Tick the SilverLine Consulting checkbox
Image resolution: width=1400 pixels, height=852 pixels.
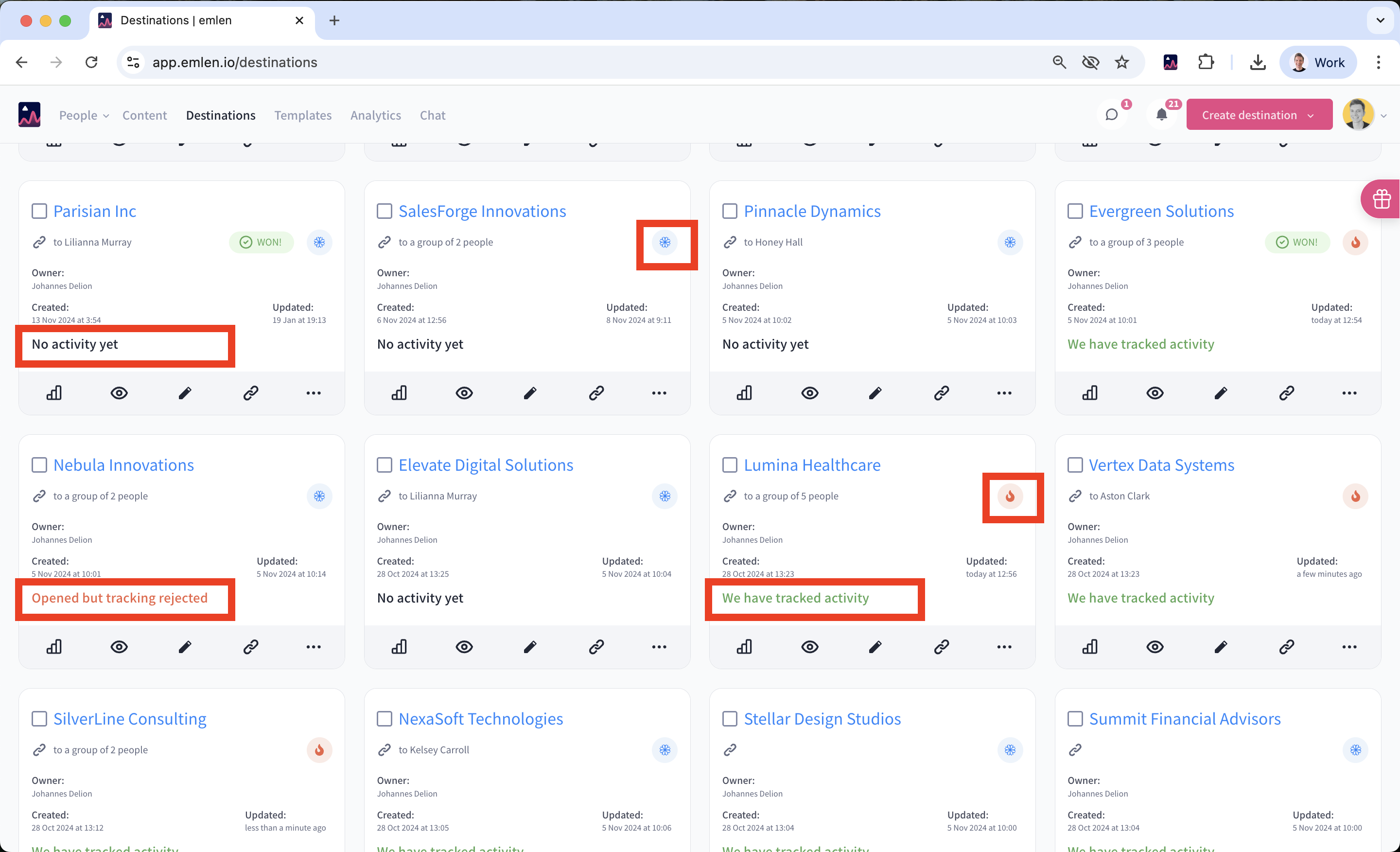click(x=39, y=719)
